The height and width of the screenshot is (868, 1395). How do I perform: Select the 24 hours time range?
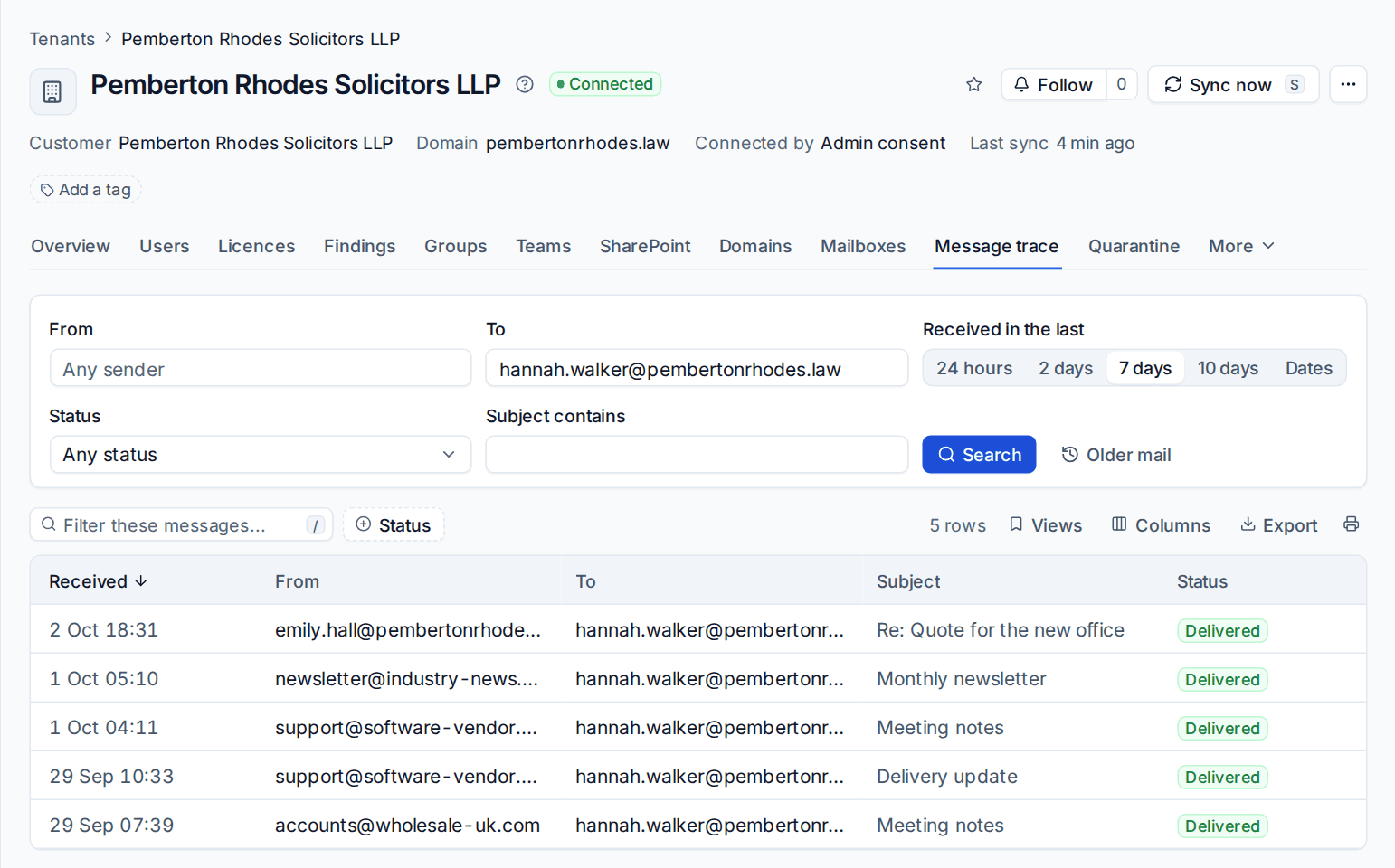point(974,368)
